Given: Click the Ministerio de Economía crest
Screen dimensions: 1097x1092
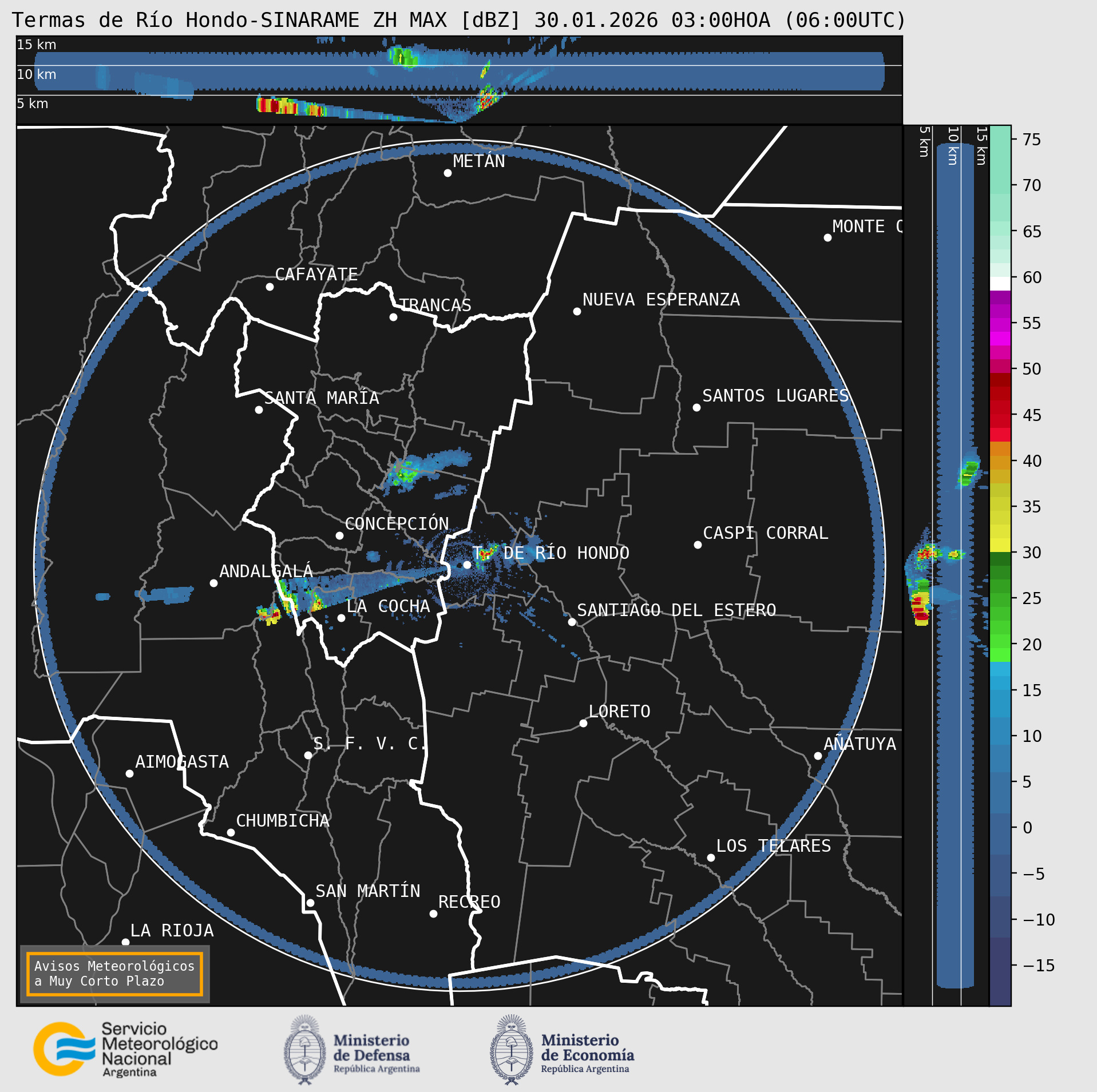Looking at the screenshot, I should (x=511, y=1050).
